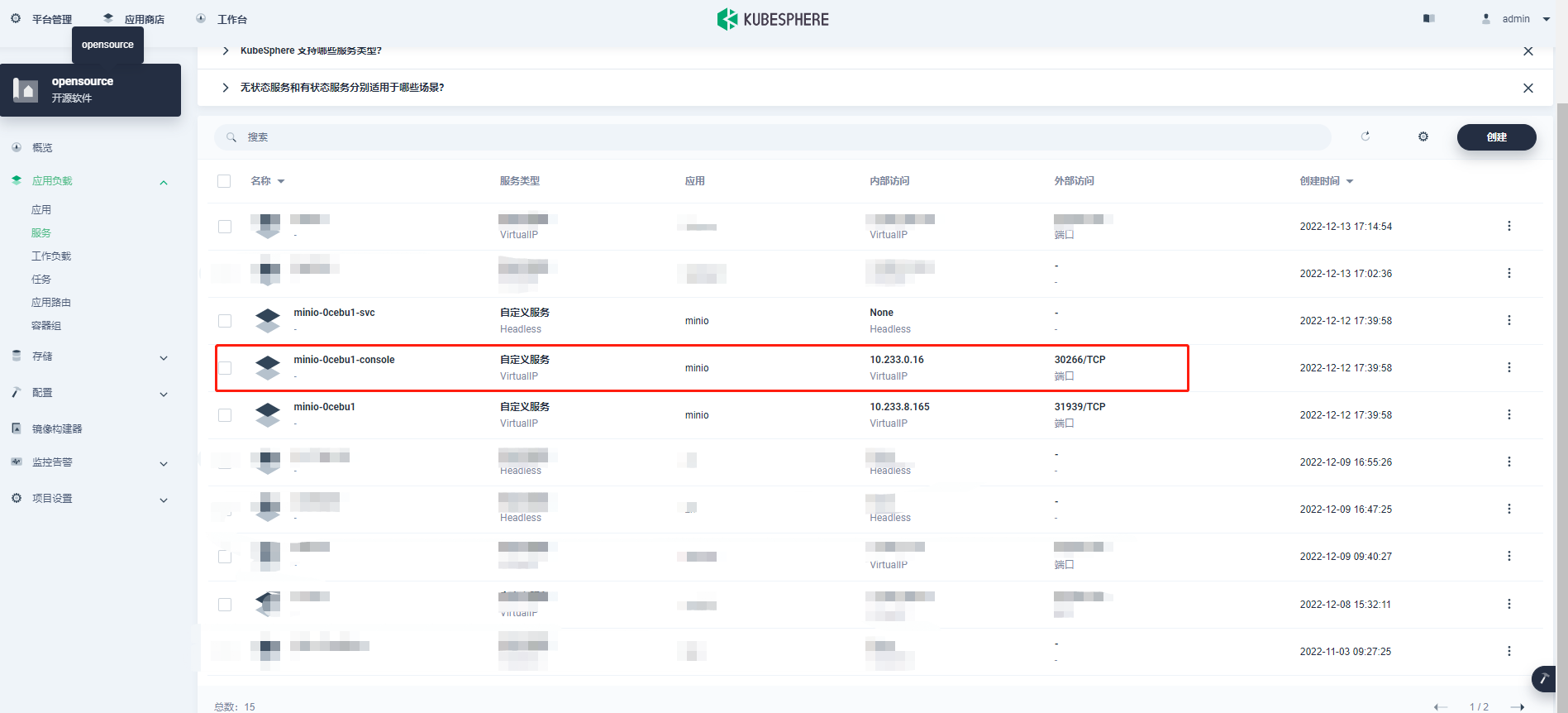The image size is (1568, 713).
Task: Open the minio-0cebu1-console service link
Action: 344,360
